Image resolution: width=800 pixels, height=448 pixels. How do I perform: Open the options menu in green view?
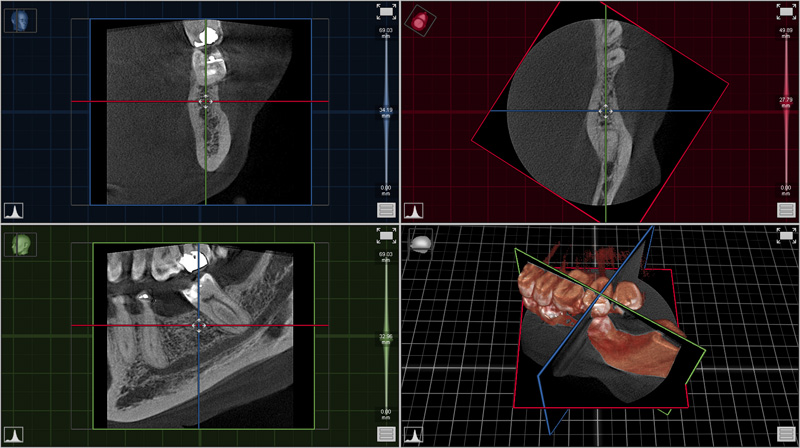pyautogui.click(x=386, y=434)
